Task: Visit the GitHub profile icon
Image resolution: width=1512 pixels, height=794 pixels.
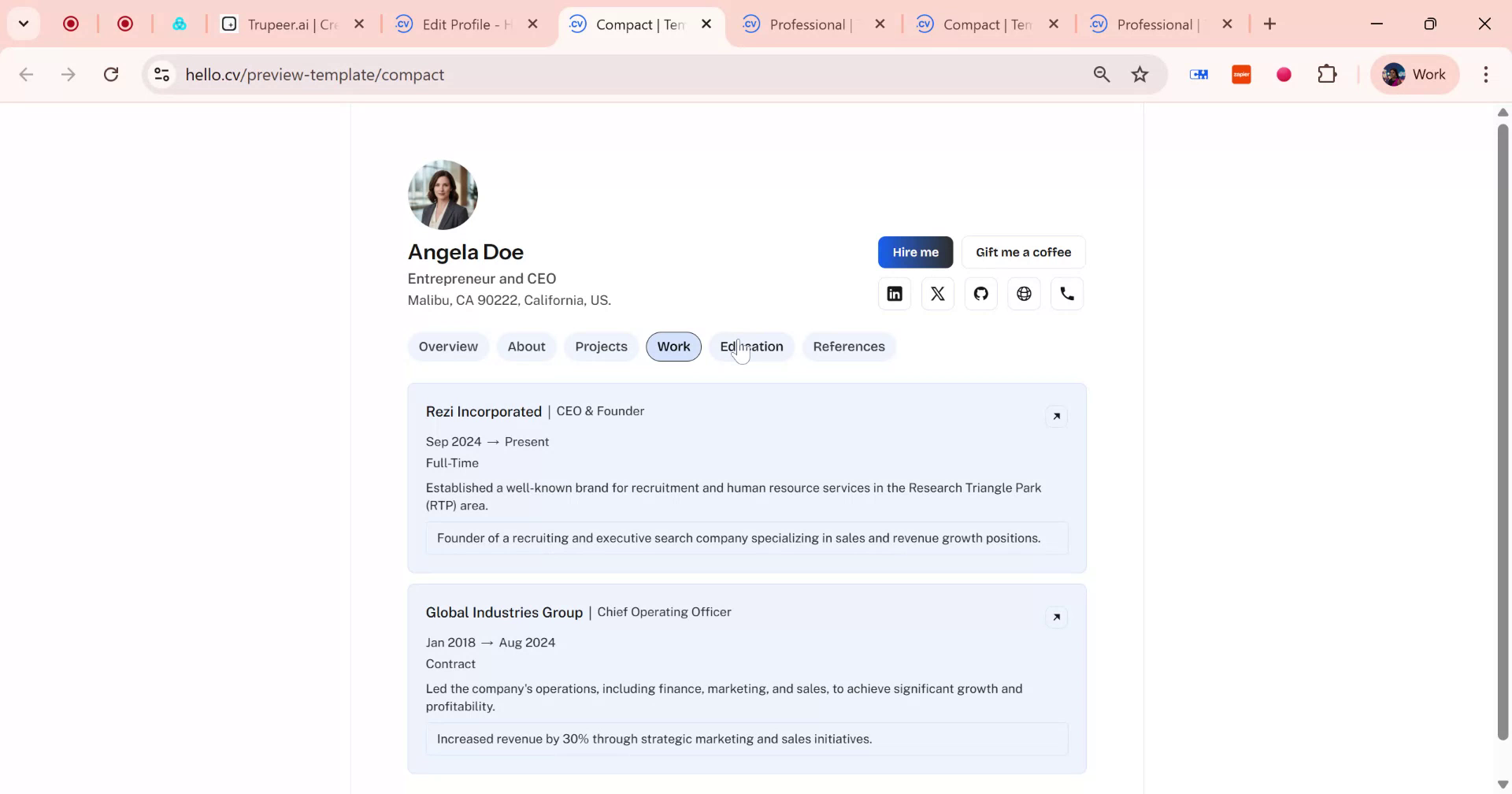Action: pos(980,293)
